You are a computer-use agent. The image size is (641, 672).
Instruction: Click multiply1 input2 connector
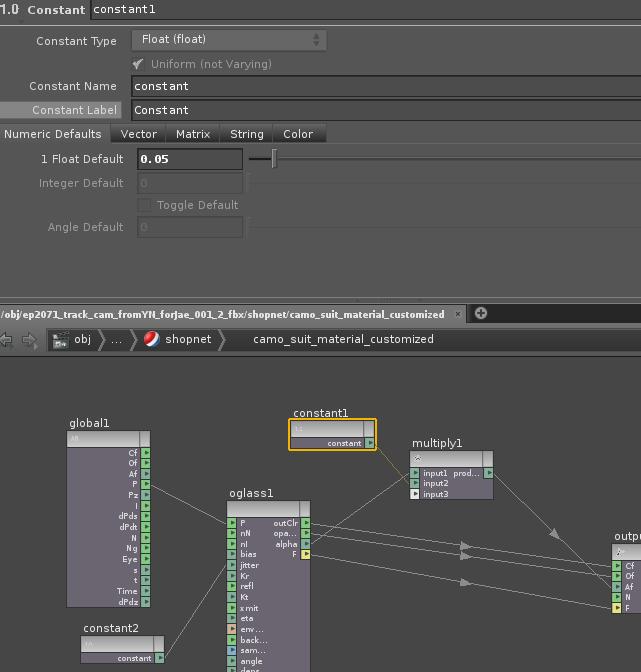tap(414, 483)
